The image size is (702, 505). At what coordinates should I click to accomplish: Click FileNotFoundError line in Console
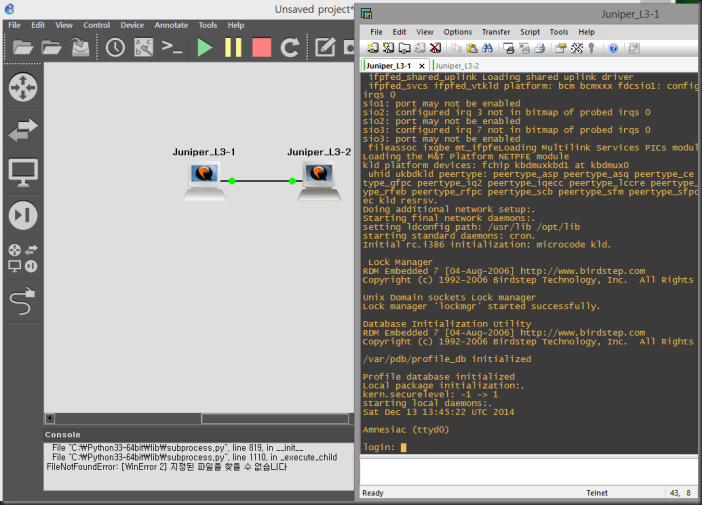coord(167,467)
